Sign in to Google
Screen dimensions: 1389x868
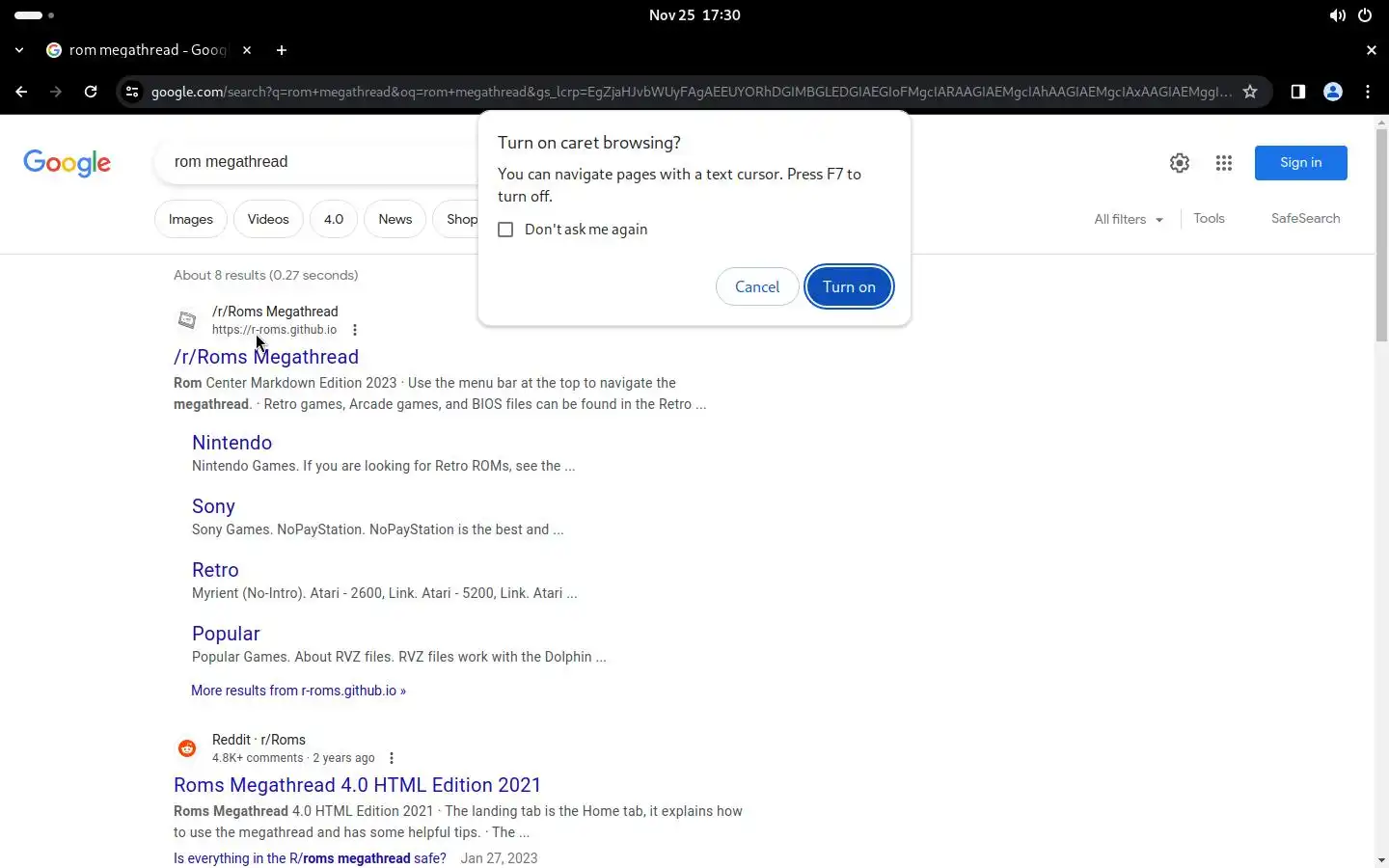[x=1300, y=163]
